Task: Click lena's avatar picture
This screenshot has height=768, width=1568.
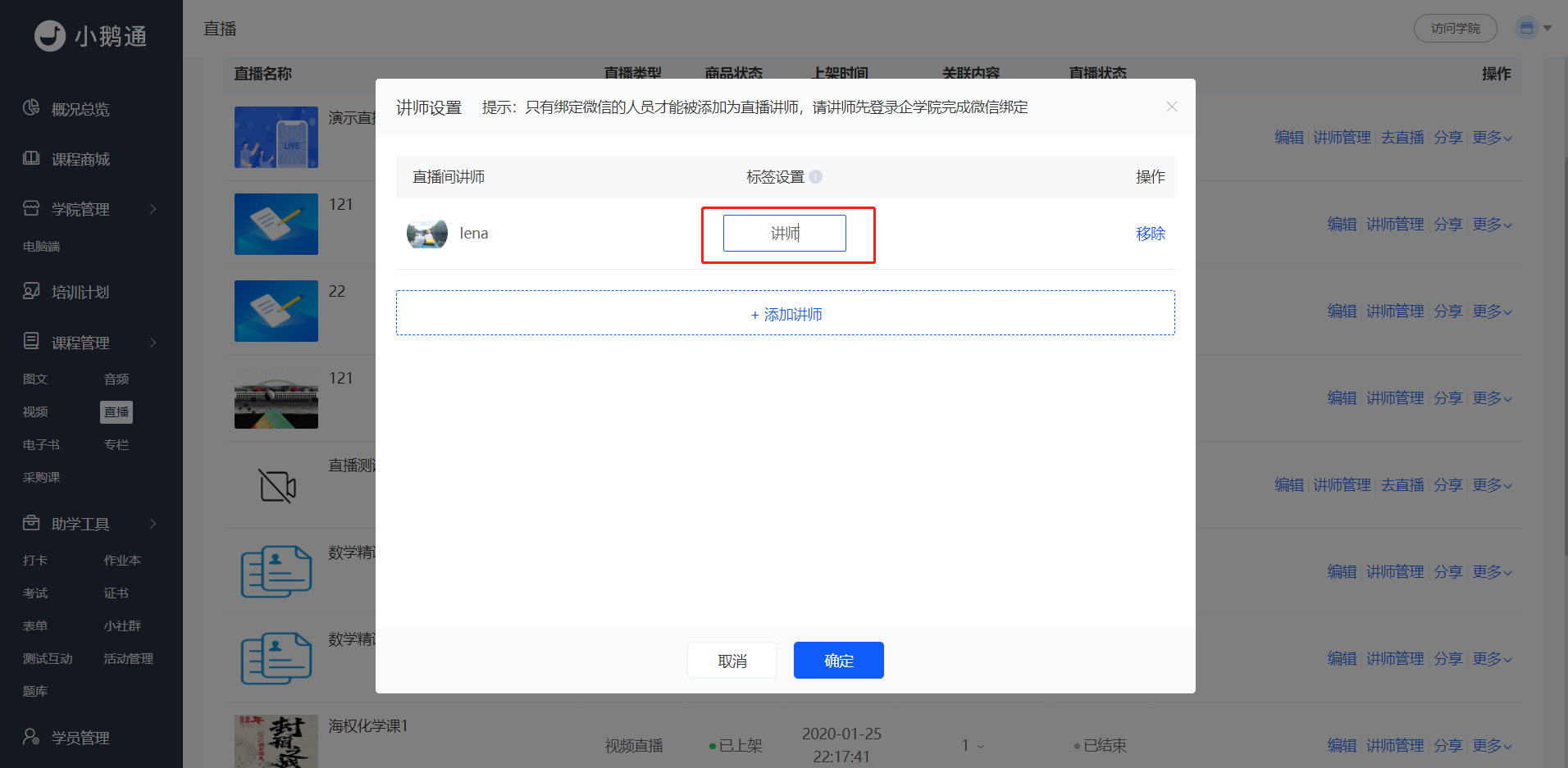Action: pyautogui.click(x=427, y=234)
